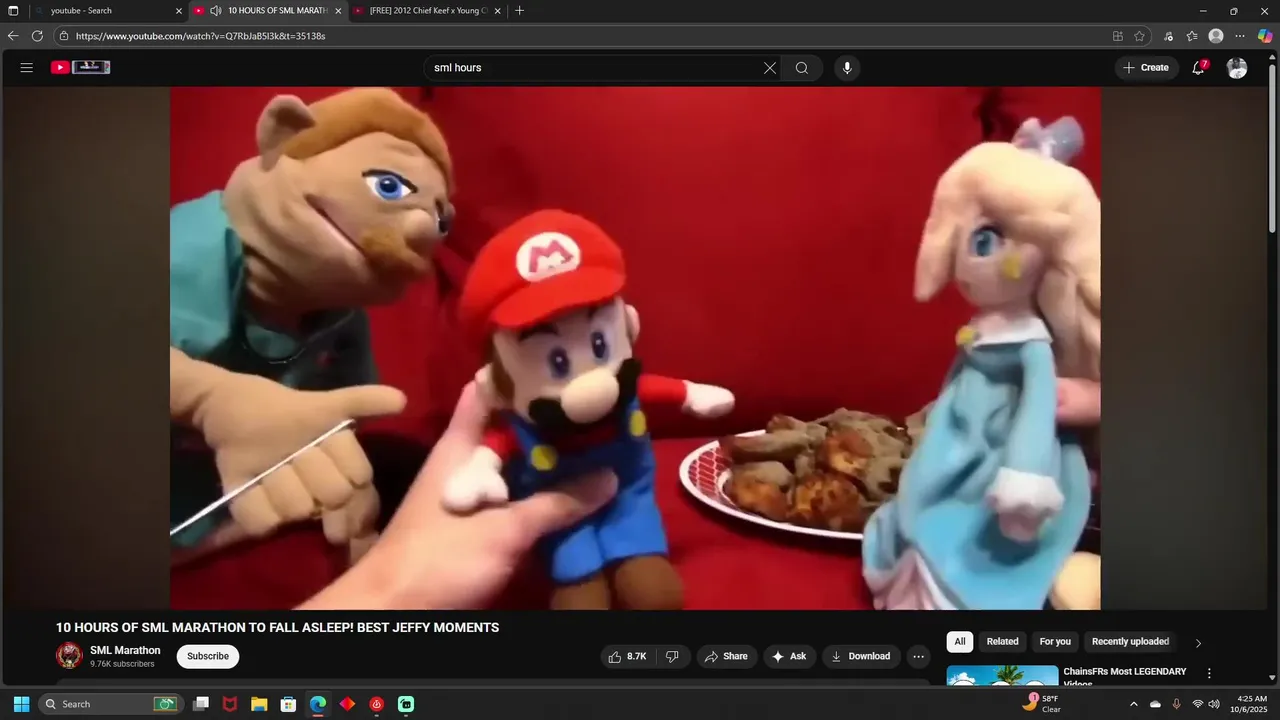Click the YouTube search magnifier button
Viewport: 1280px width, 720px height.
coord(802,68)
